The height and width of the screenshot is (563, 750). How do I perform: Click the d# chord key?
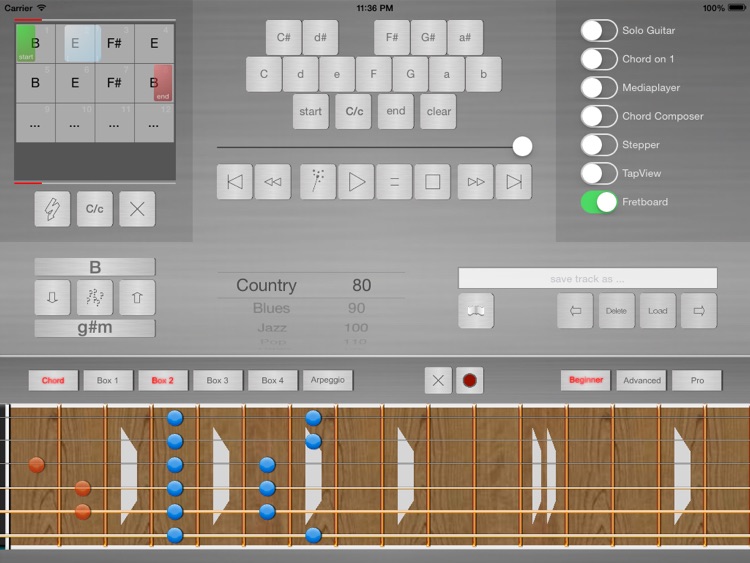tap(320, 37)
